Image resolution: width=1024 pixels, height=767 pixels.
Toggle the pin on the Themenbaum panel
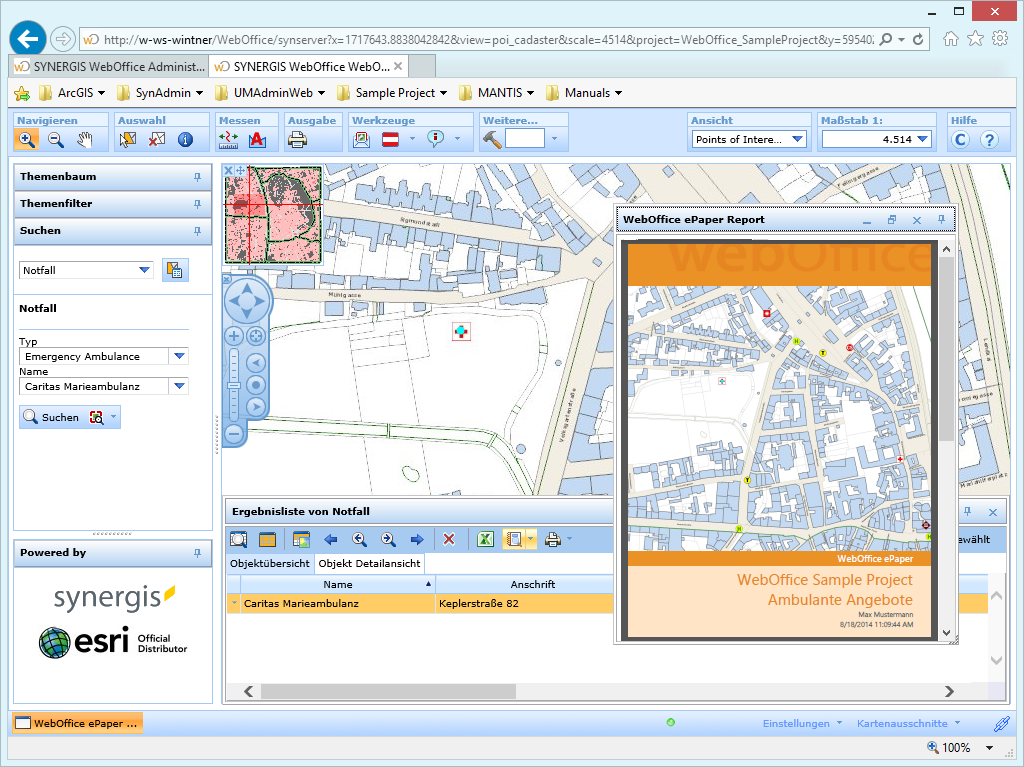[198, 177]
